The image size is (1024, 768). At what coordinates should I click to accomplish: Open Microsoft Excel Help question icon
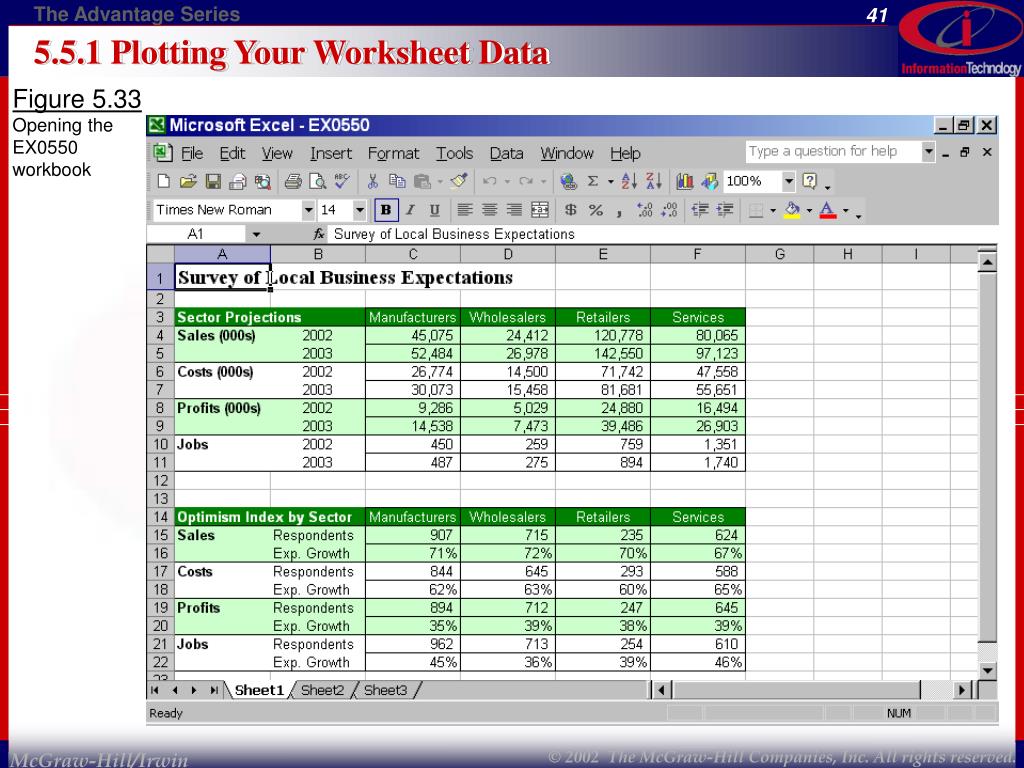coord(809,181)
